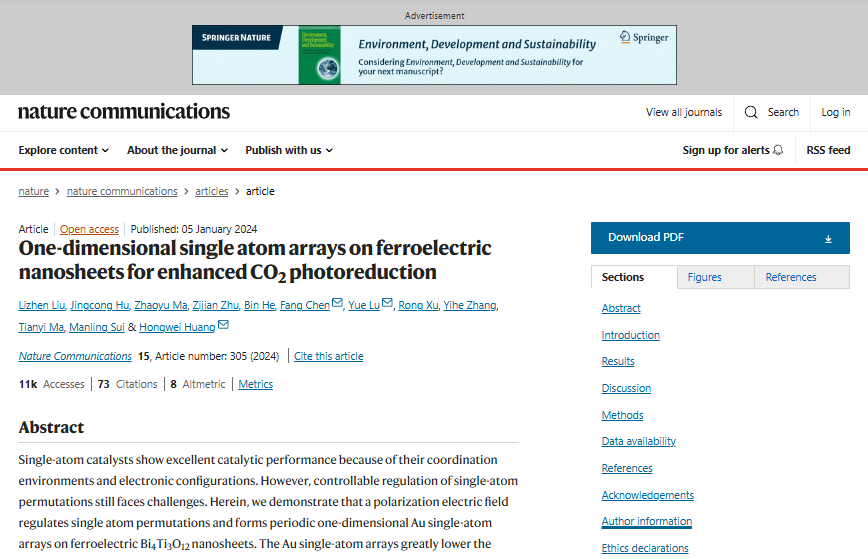Expand the Publish with us menu
The image size is (868, 559).
[289, 150]
